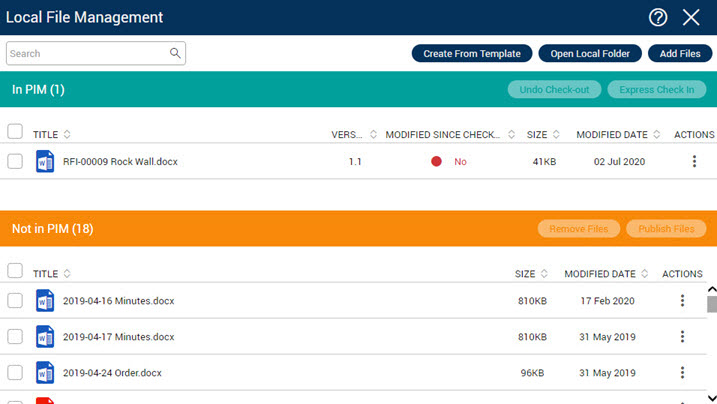This screenshot has width=717, height=404.
Task: Sort Not in PIM list by Size arrows
Action: point(545,273)
